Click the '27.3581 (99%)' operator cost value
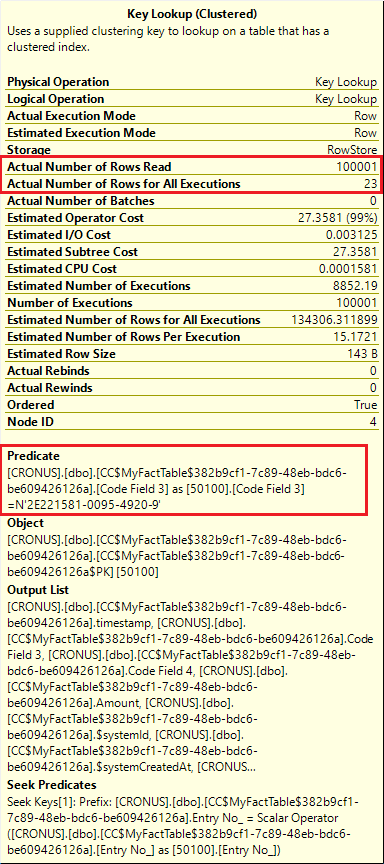Image resolution: width=384 pixels, height=864 pixels. pyautogui.click(x=337, y=218)
